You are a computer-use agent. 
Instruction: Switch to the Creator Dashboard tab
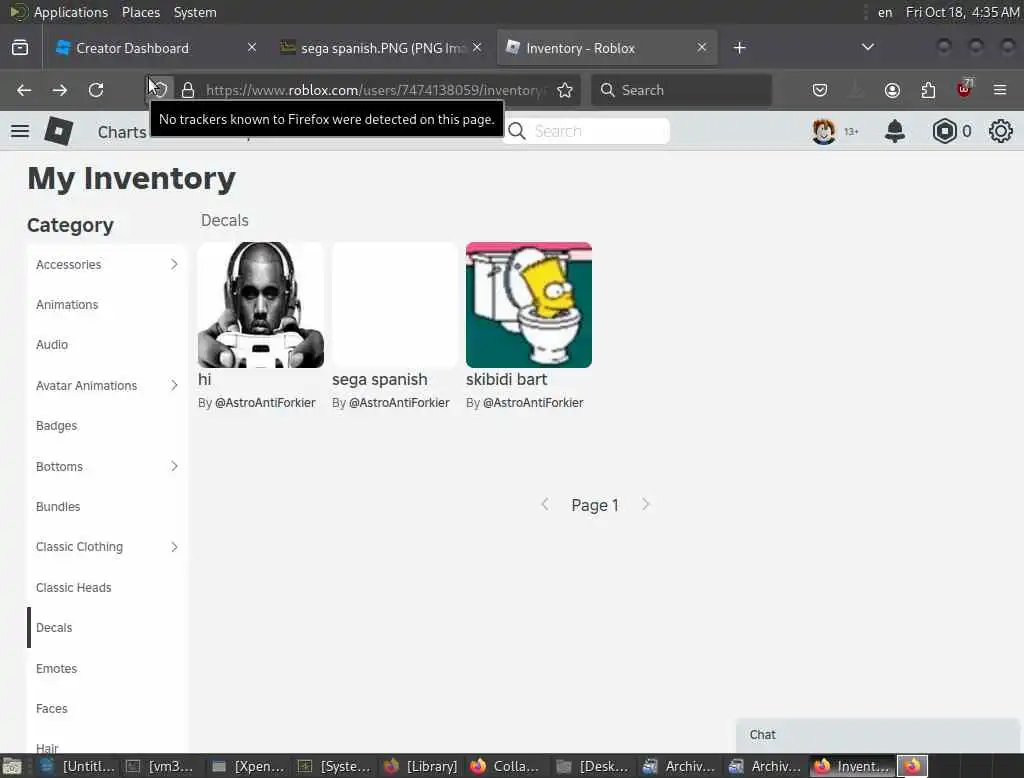(157, 48)
